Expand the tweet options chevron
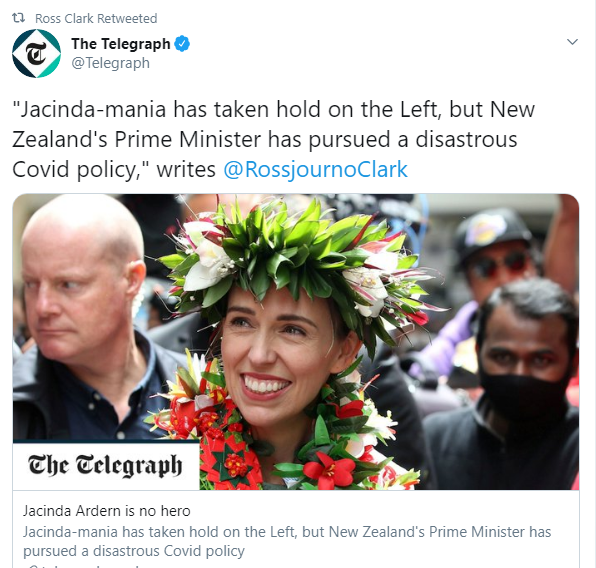596x568 pixels. pos(572,42)
